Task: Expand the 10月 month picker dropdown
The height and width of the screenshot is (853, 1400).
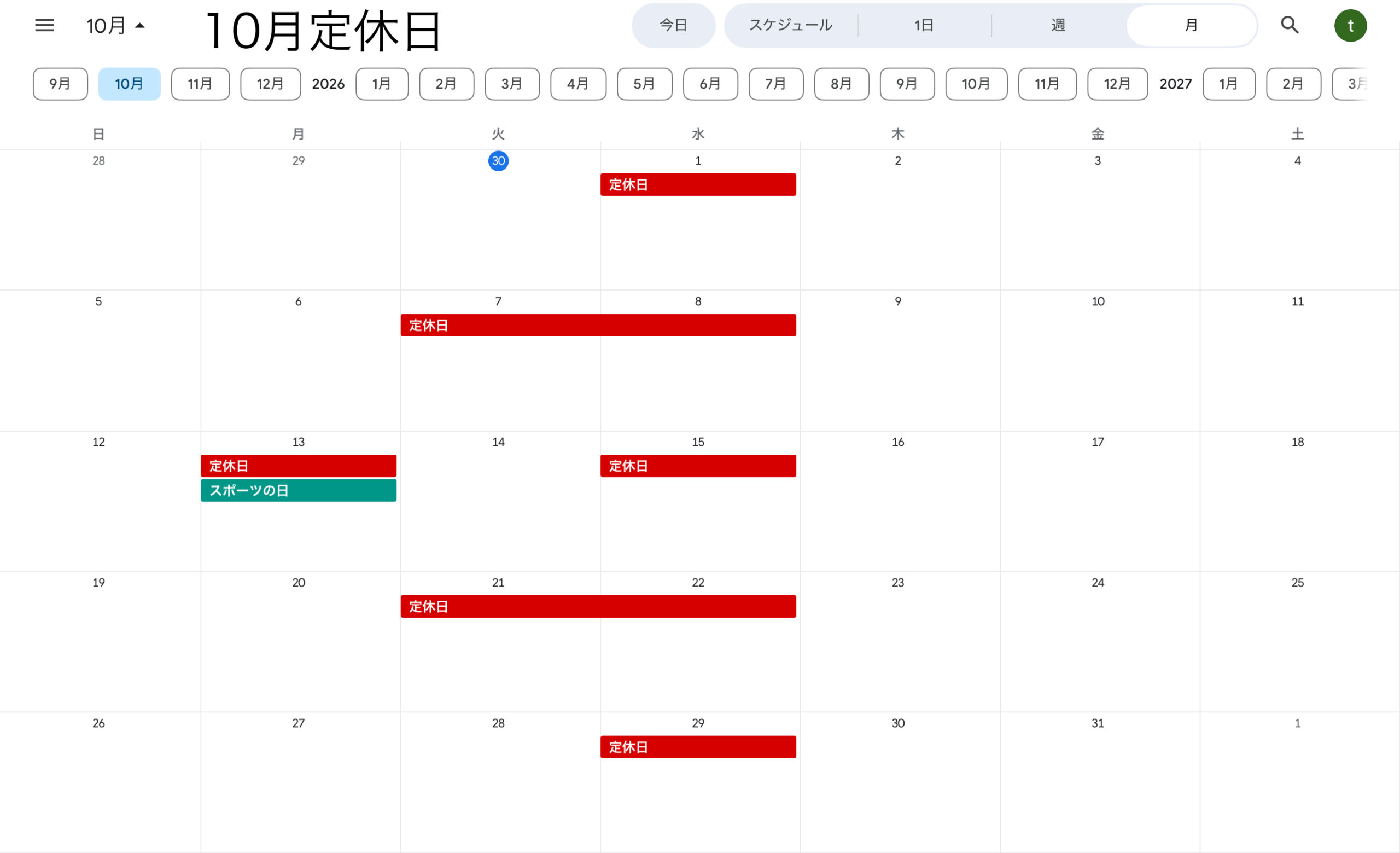Action: point(116,26)
